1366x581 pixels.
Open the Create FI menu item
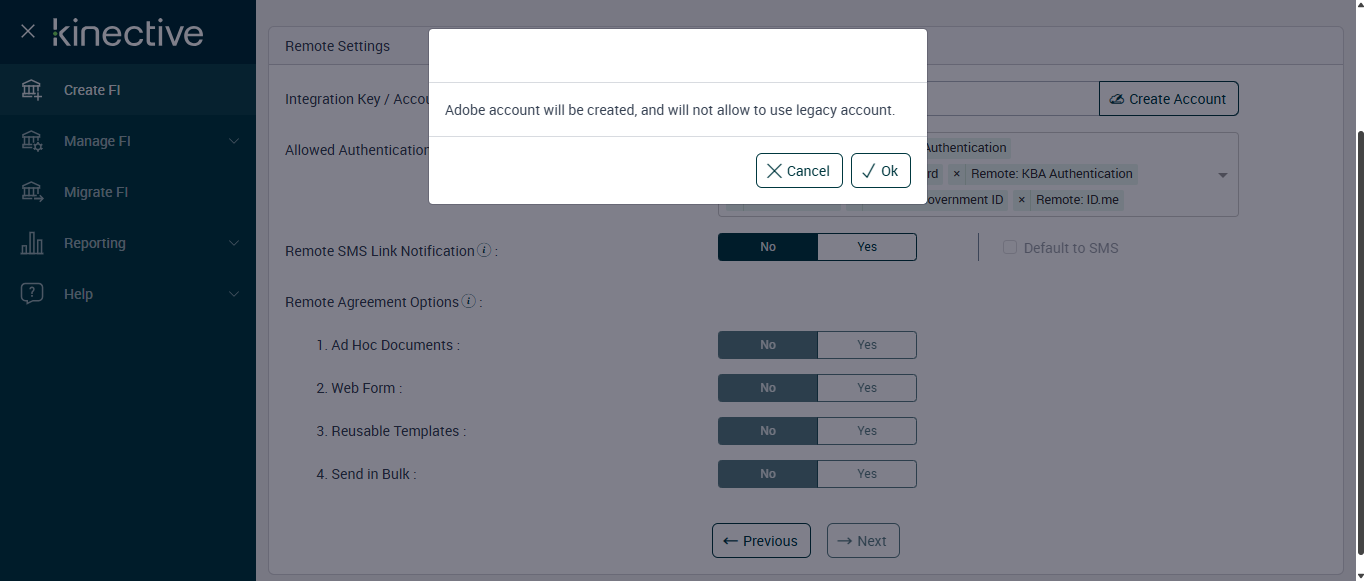pos(92,90)
